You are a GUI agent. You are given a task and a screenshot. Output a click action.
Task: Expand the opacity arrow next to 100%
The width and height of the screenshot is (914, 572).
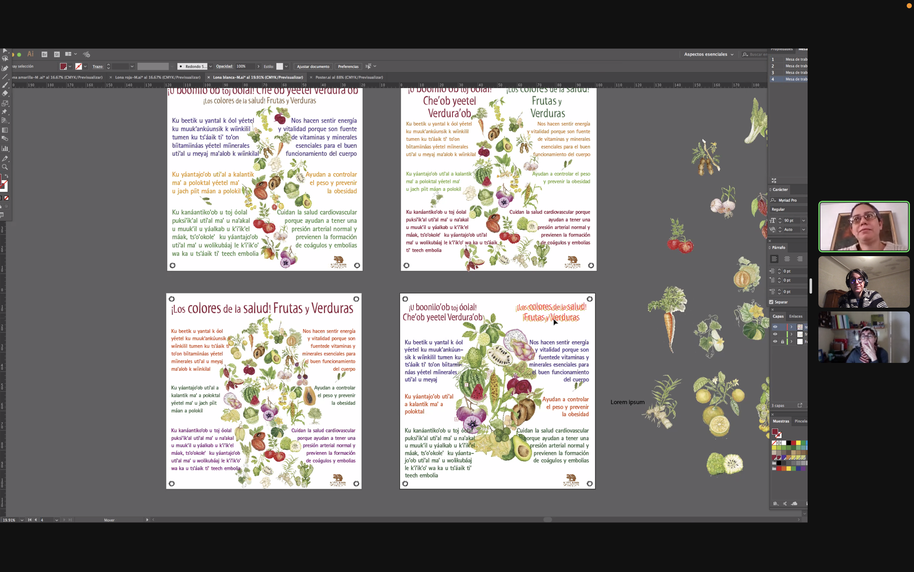[258, 66]
